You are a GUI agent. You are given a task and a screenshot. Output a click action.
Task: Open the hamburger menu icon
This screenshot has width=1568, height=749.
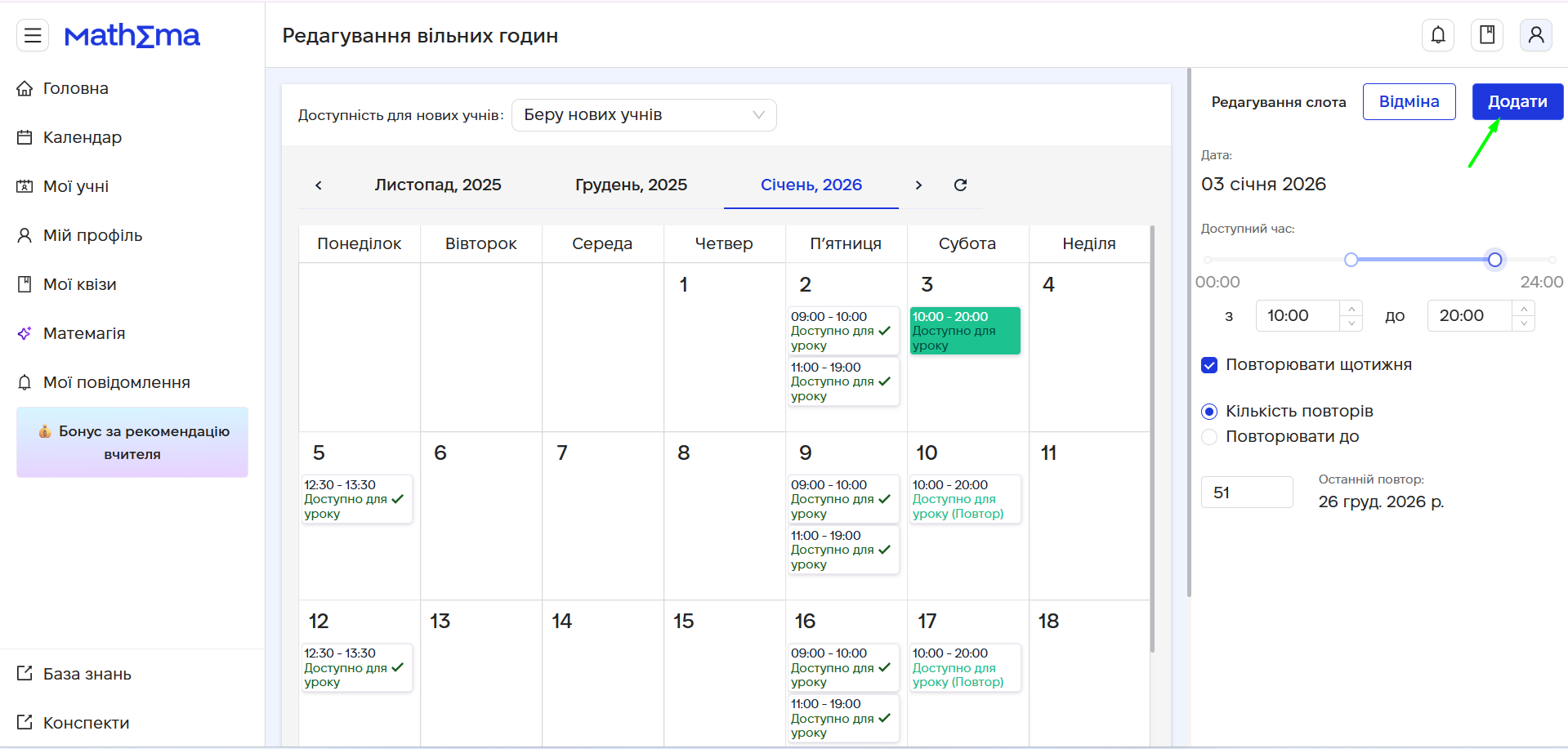pyautogui.click(x=33, y=35)
